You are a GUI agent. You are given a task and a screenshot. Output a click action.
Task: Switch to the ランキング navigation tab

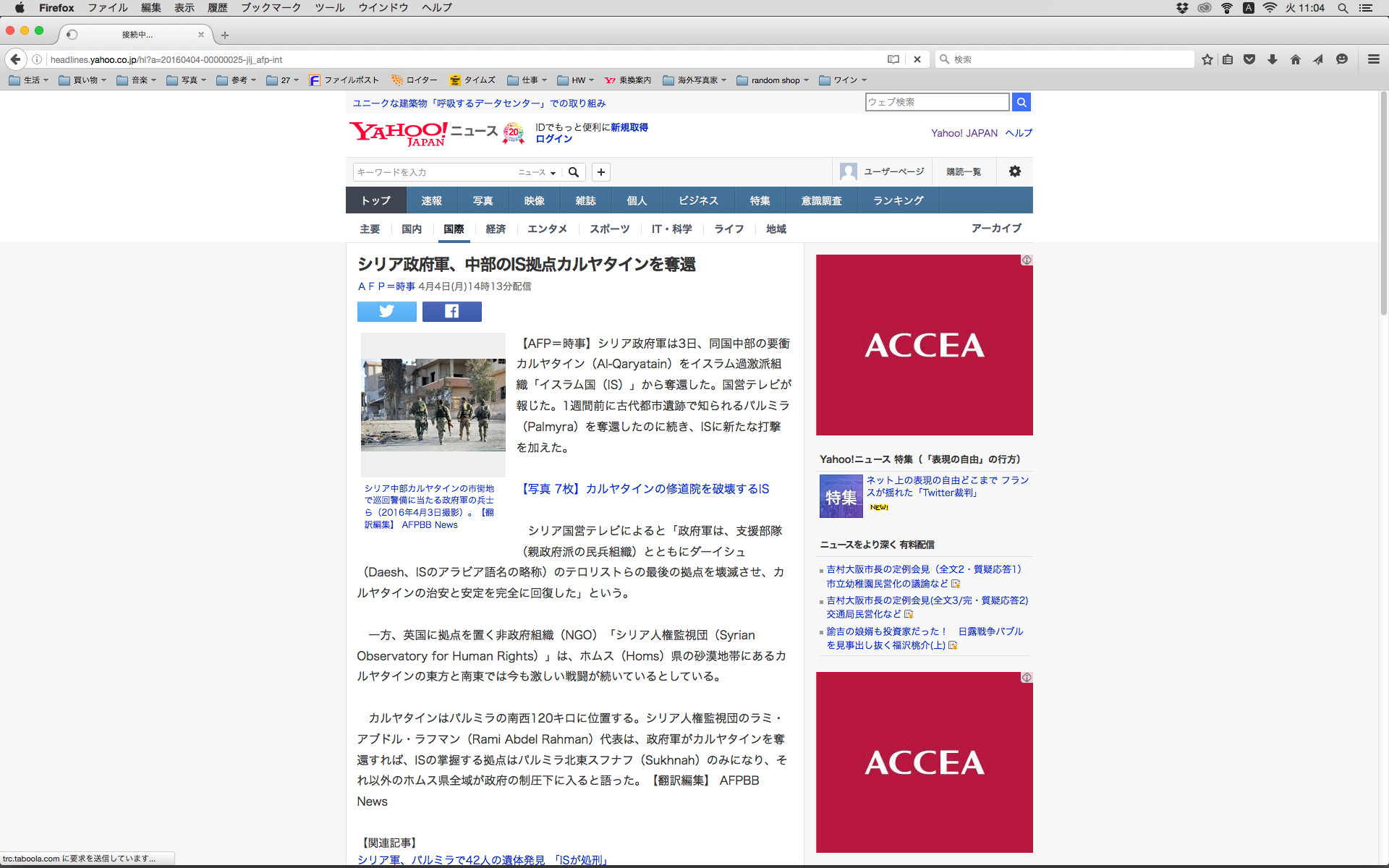(x=898, y=200)
